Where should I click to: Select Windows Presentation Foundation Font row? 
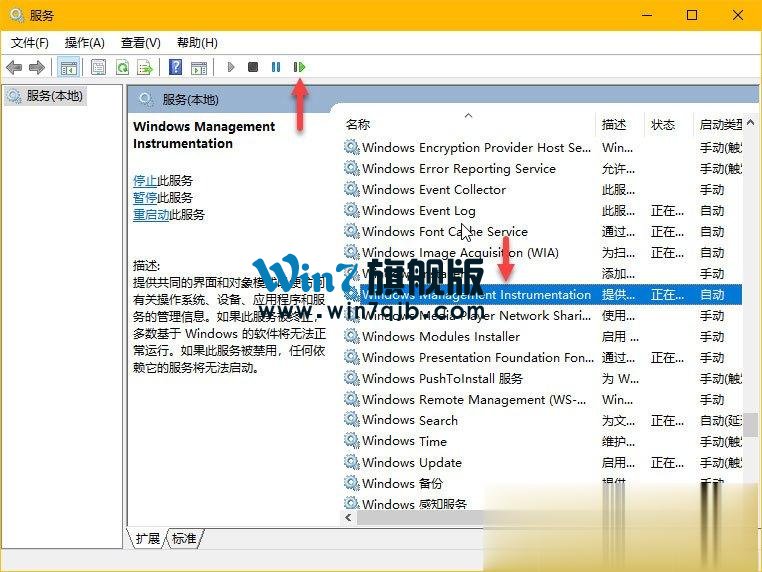click(x=542, y=358)
